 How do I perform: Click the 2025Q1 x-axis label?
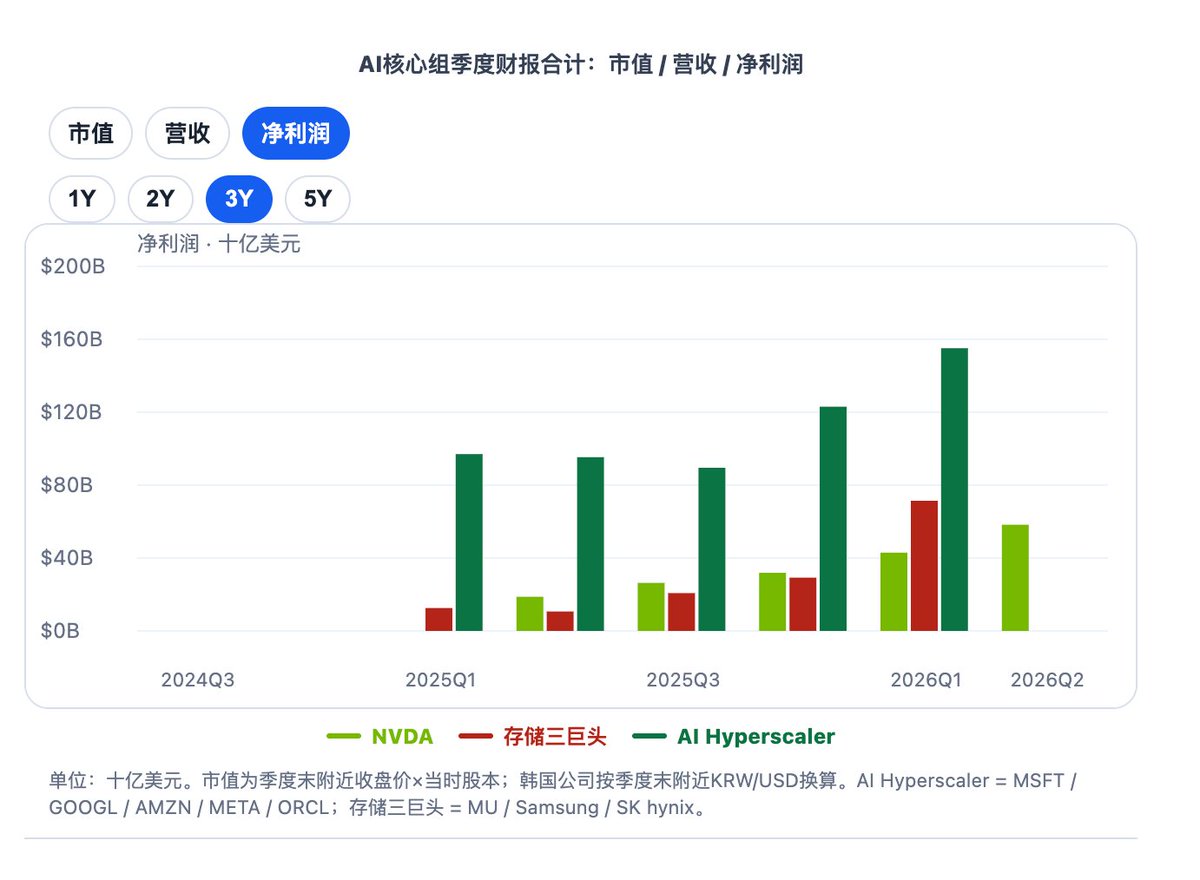441,680
